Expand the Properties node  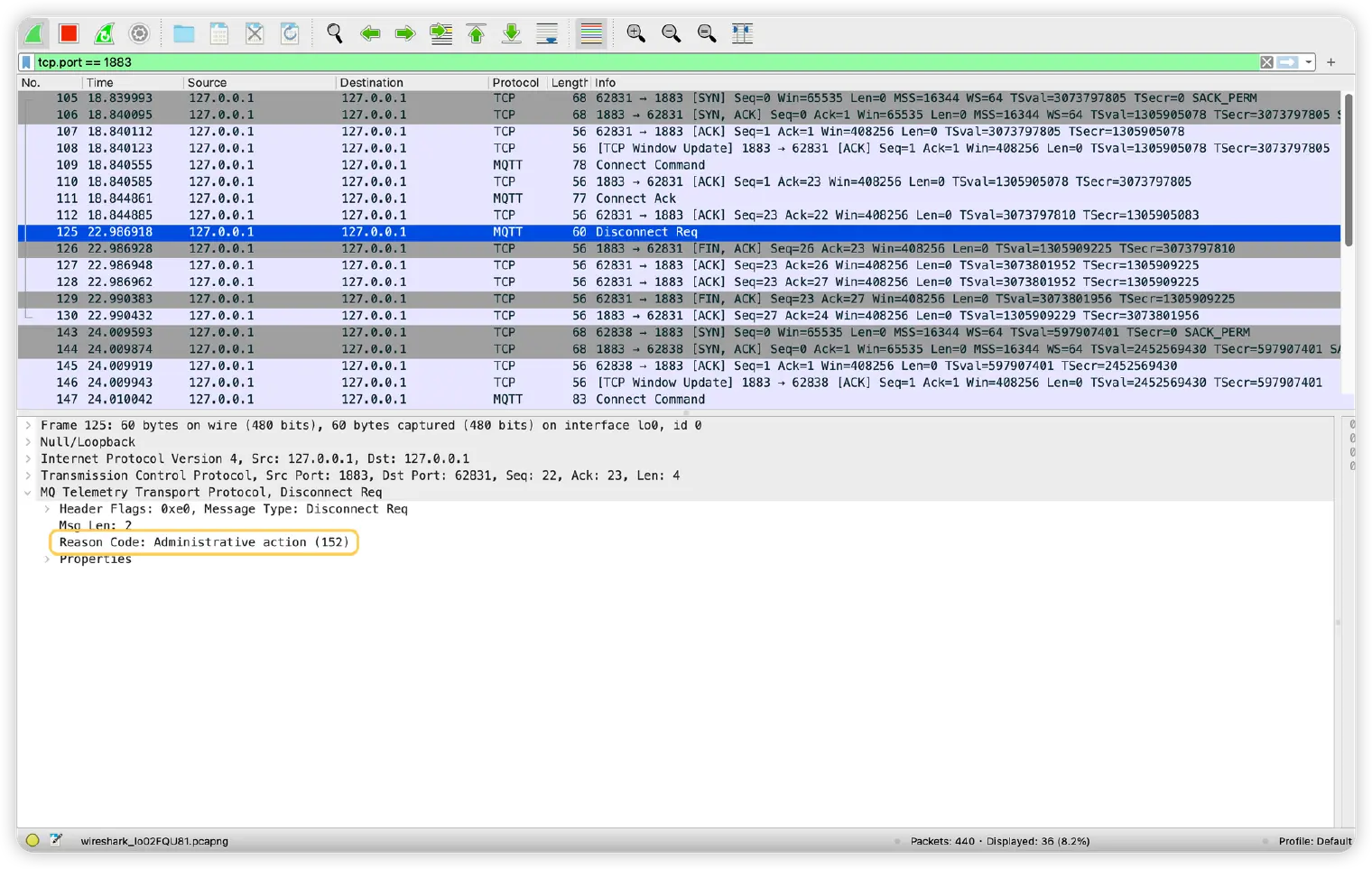(x=47, y=559)
